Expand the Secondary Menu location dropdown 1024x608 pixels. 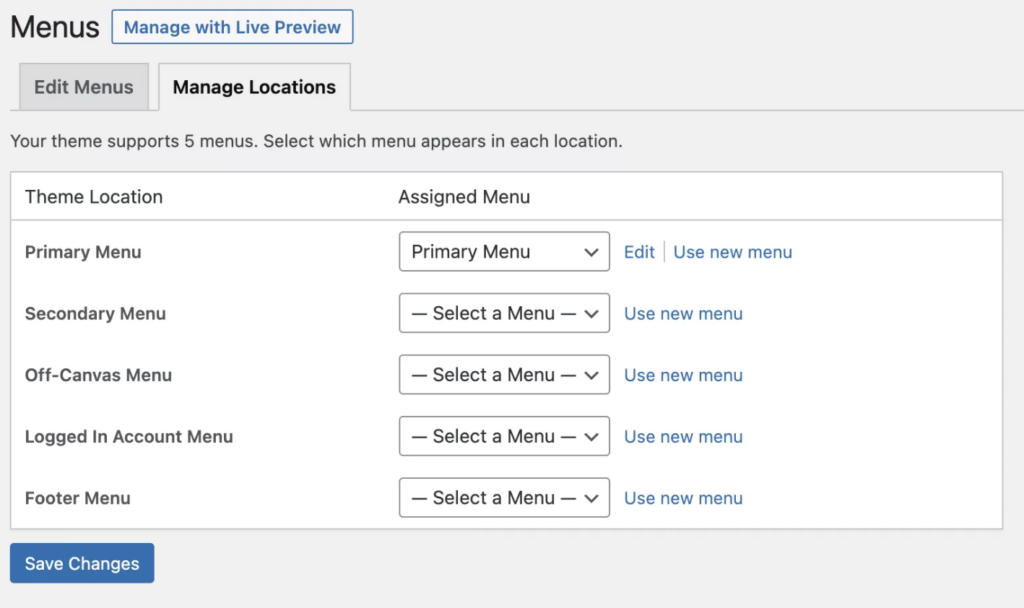point(504,313)
